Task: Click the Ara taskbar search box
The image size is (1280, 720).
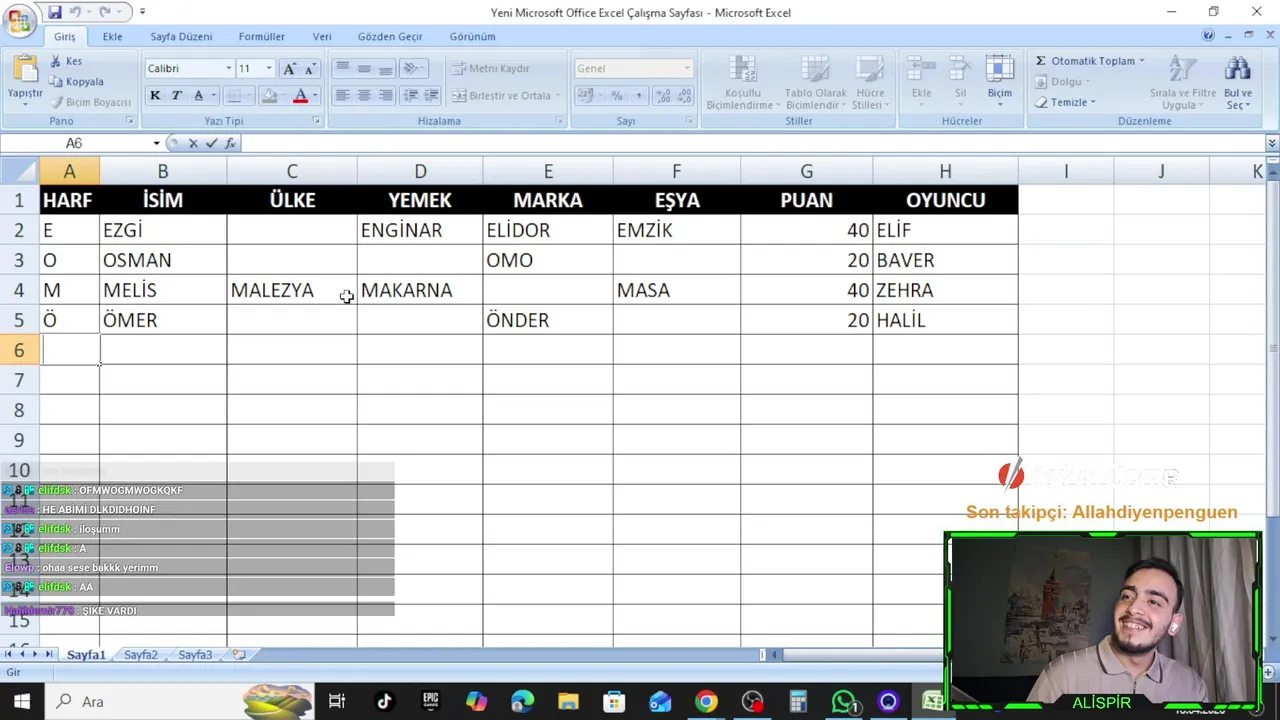Action: tap(178, 701)
